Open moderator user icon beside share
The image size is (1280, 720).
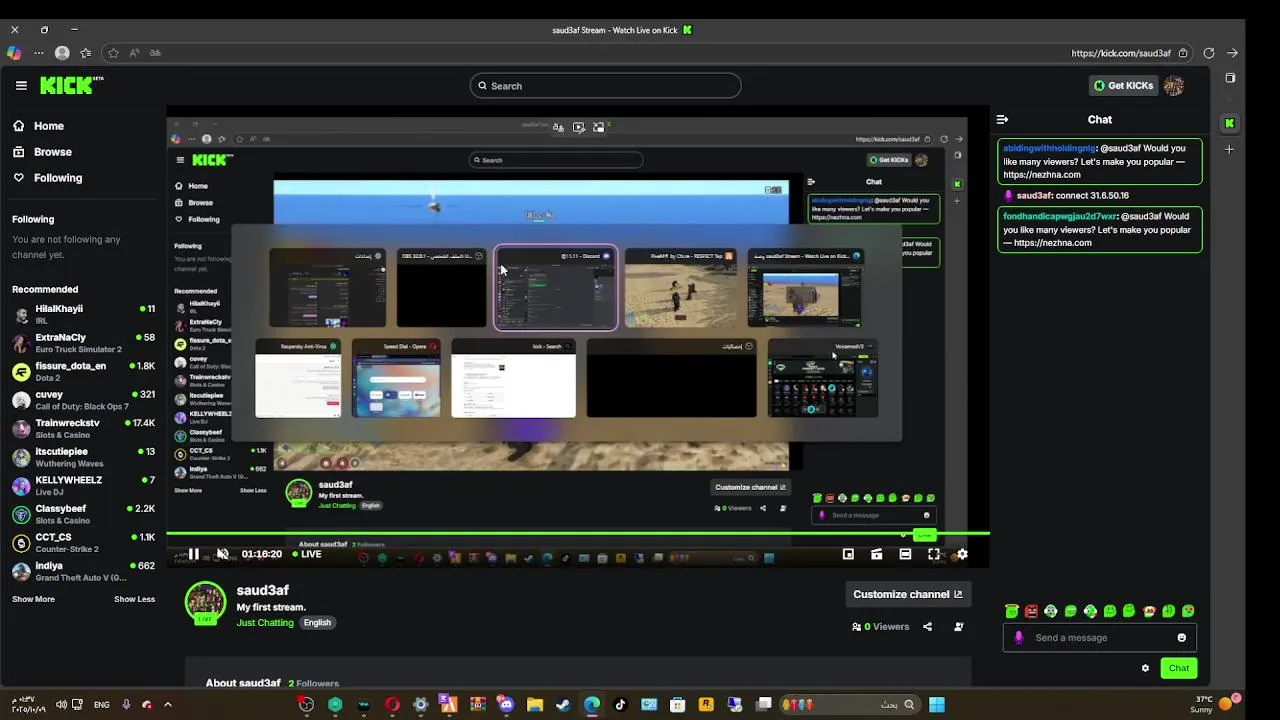pos(959,627)
